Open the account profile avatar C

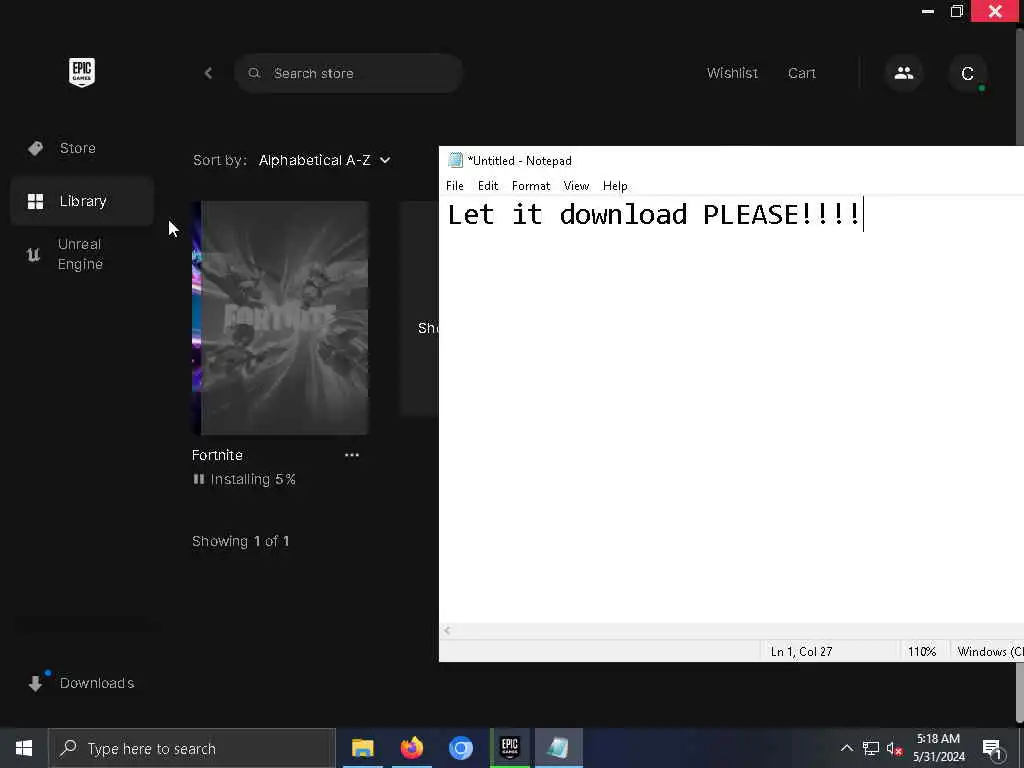[967, 73]
